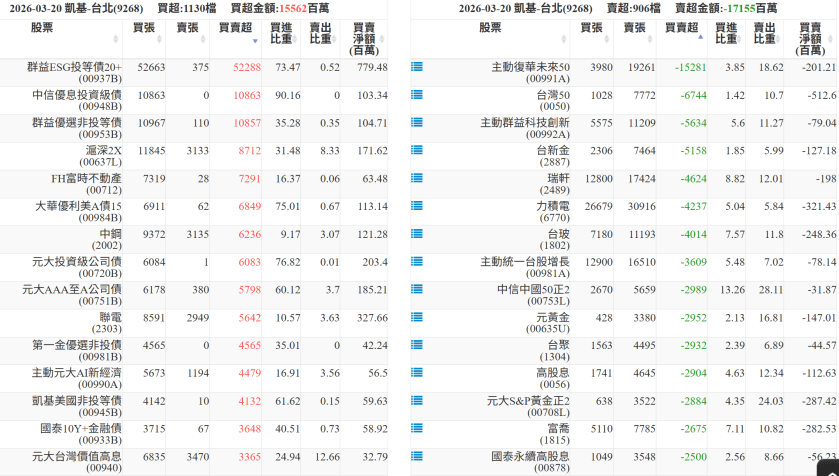Click list icon for 高股息 (0056) row

coord(417,374)
